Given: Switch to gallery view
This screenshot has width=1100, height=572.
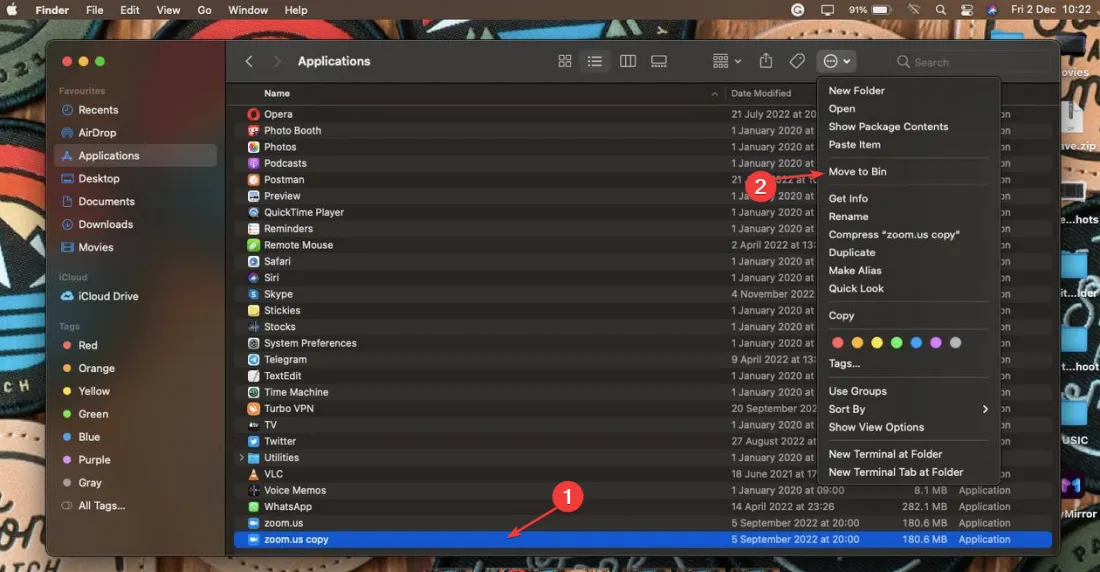Looking at the screenshot, I should click(x=659, y=61).
